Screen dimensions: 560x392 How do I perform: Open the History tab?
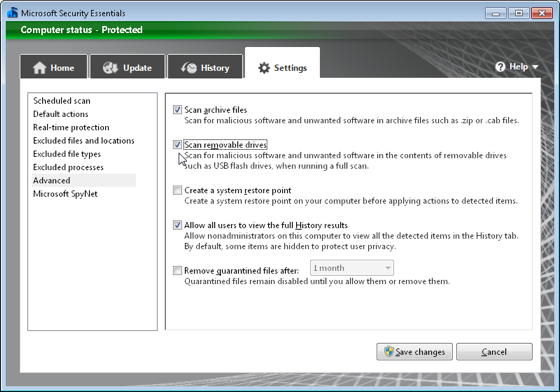(x=205, y=66)
